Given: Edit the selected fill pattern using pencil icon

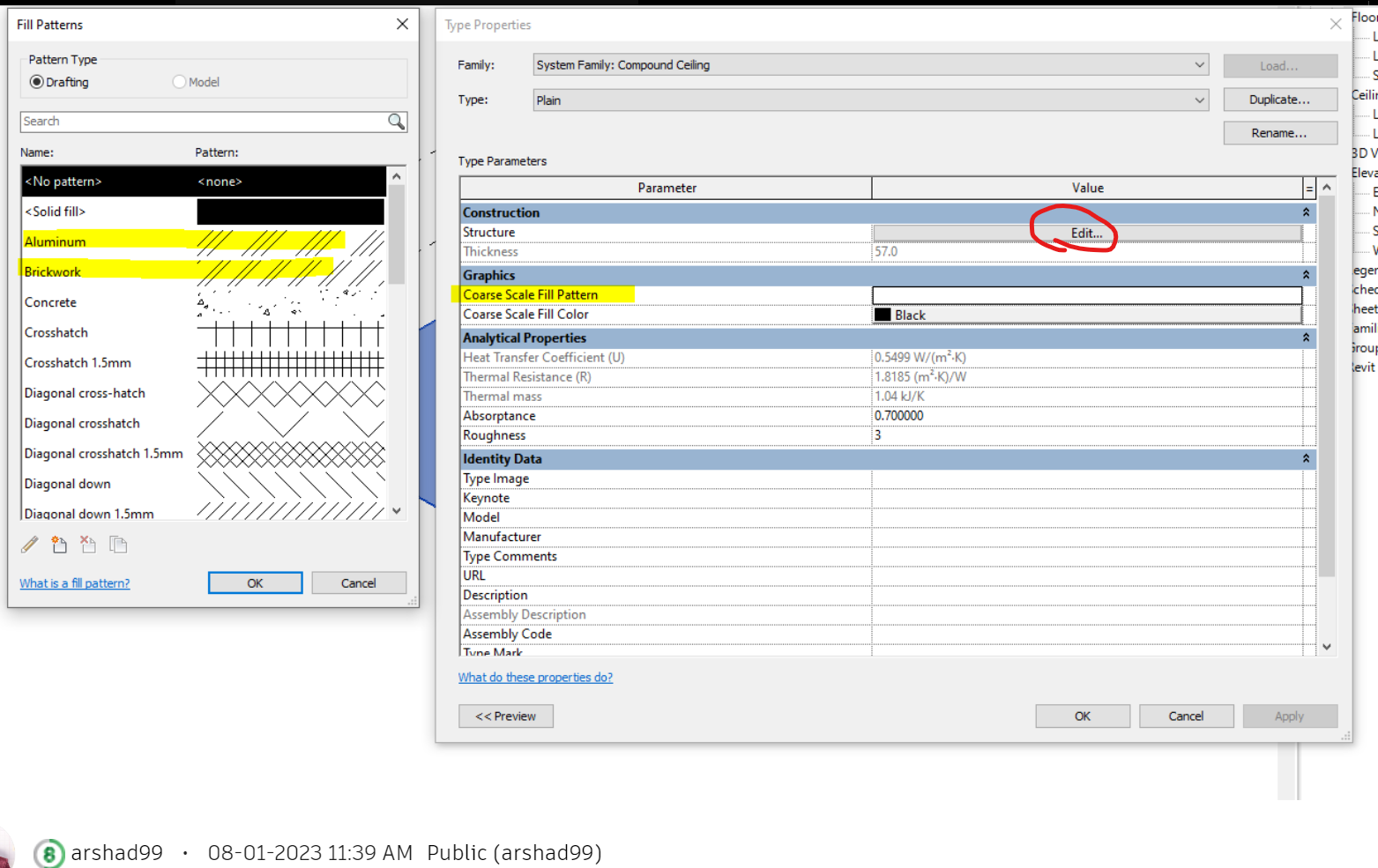Looking at the screenshot, I should tap(29, 545).
